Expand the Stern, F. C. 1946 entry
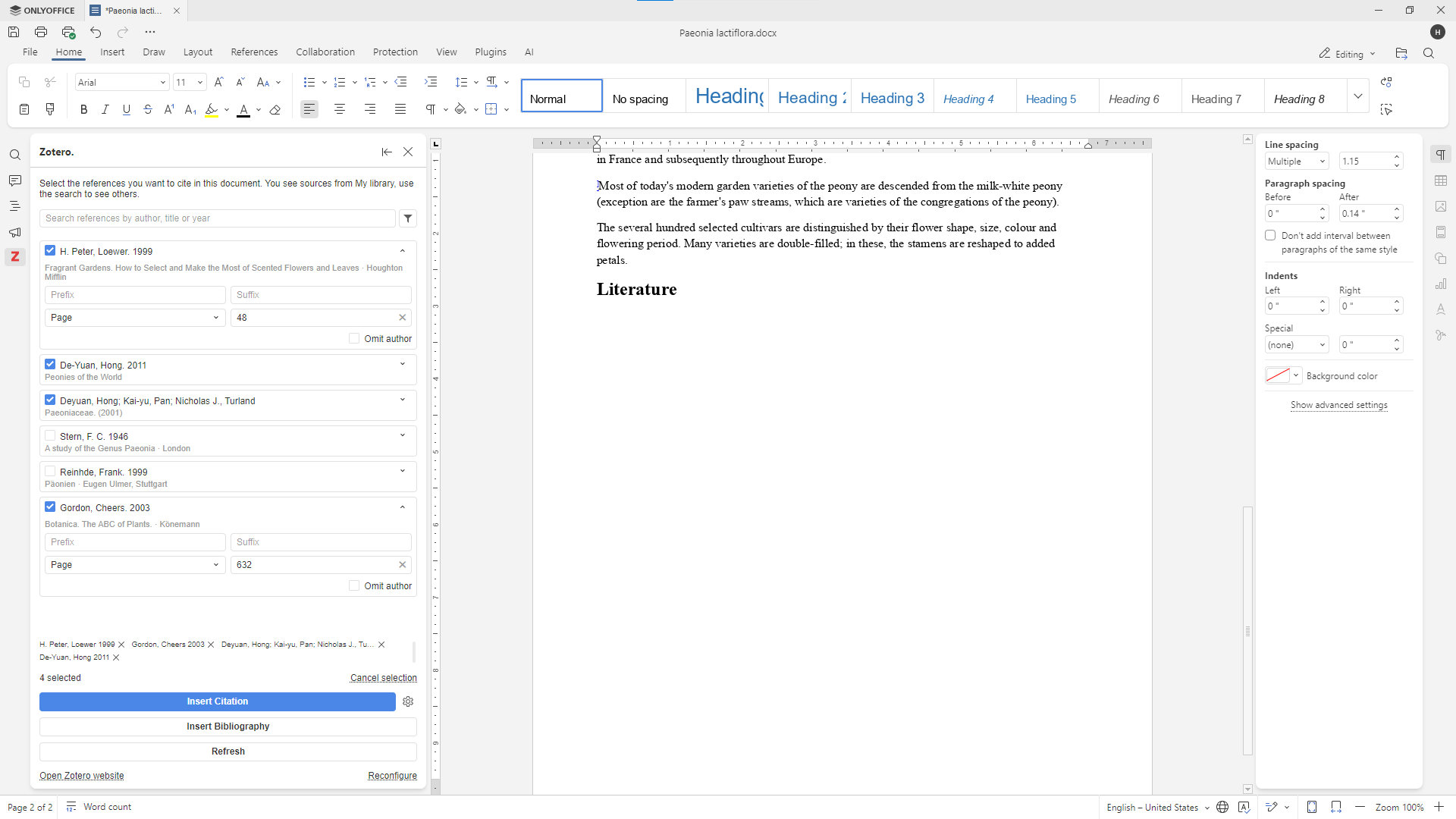1456x819 pixels. [x=403, y=435]
